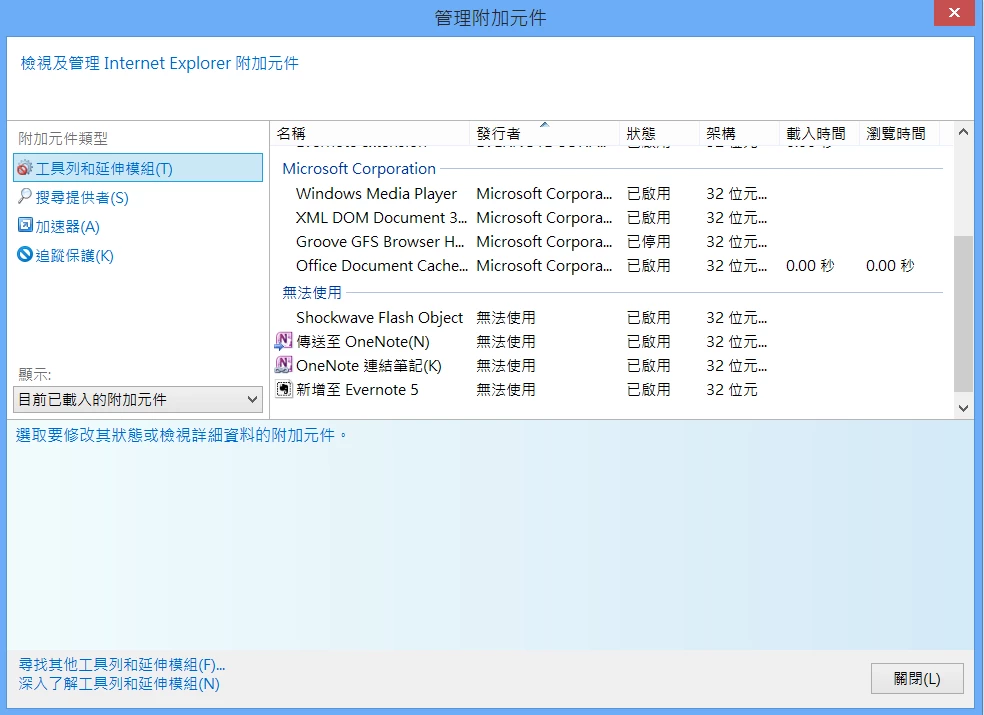Image resolution: width=984 pixels, height=715 pixels.
Task: Sort by 狀態 column header
Action: [x=659, y=133]
